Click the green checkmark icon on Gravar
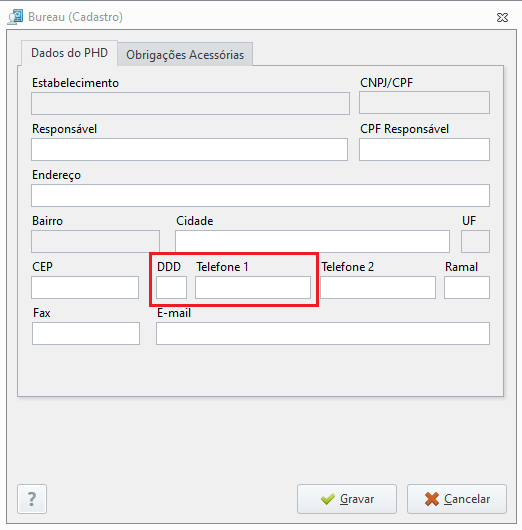522x530 pixels. [328, 499]
